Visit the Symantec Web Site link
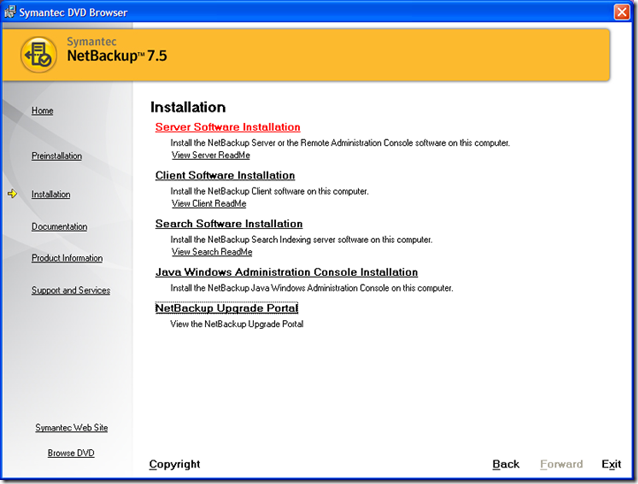This screenshot has height=484, width=638. tap(72, 427)
